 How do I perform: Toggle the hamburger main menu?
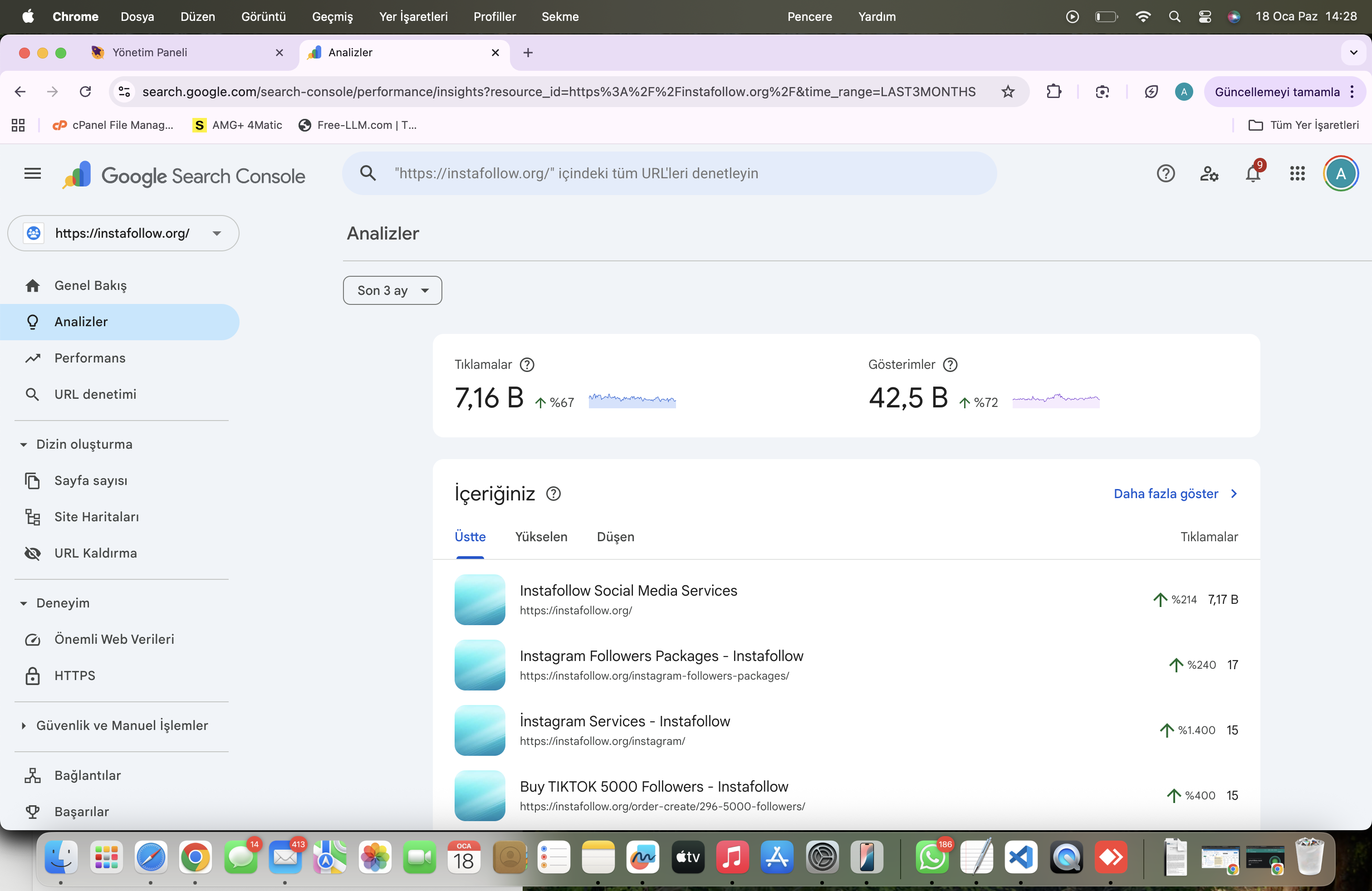point(32,173)
